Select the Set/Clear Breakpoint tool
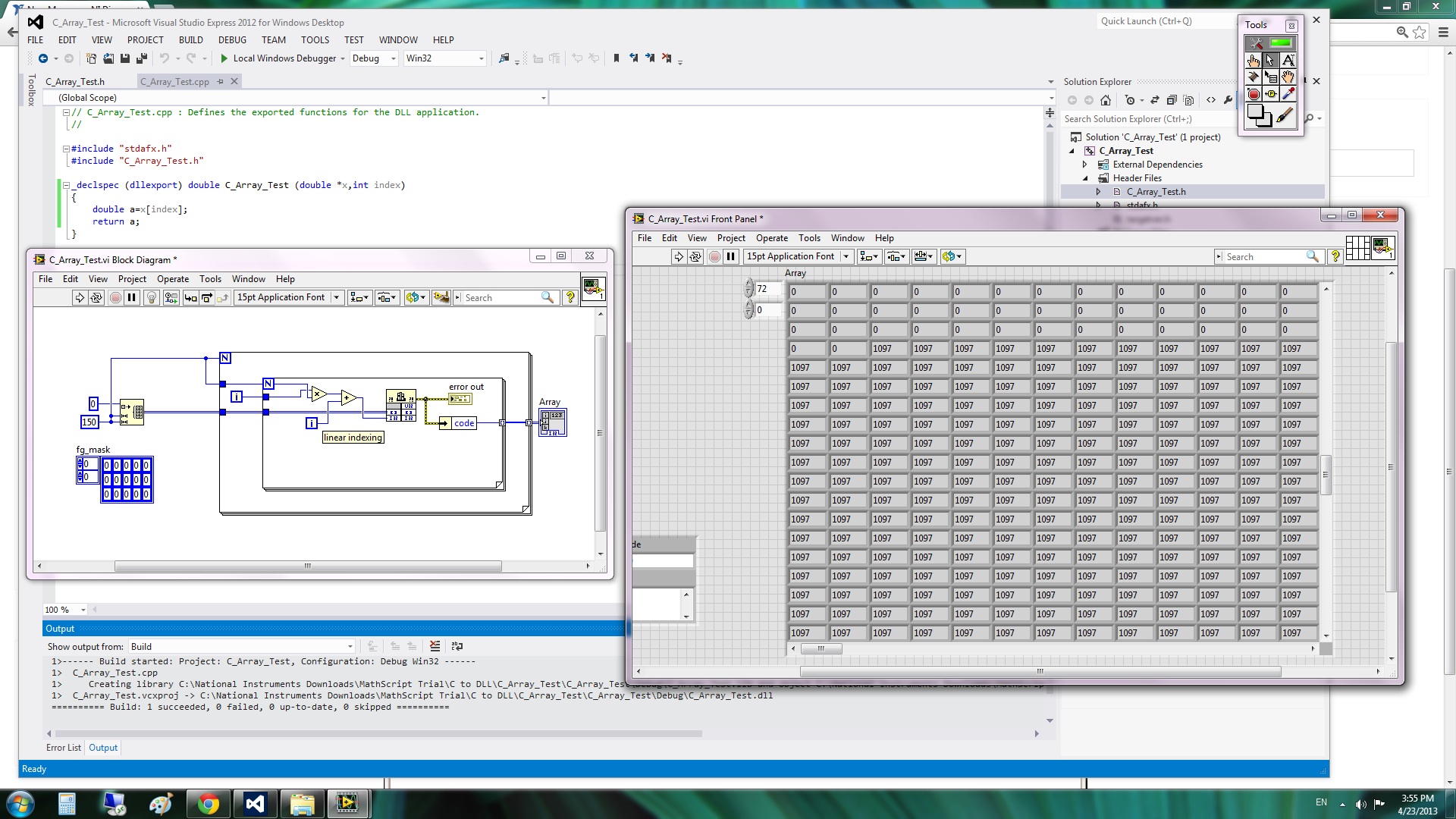The image size is (1456, 819). [x=1254, y=94]
